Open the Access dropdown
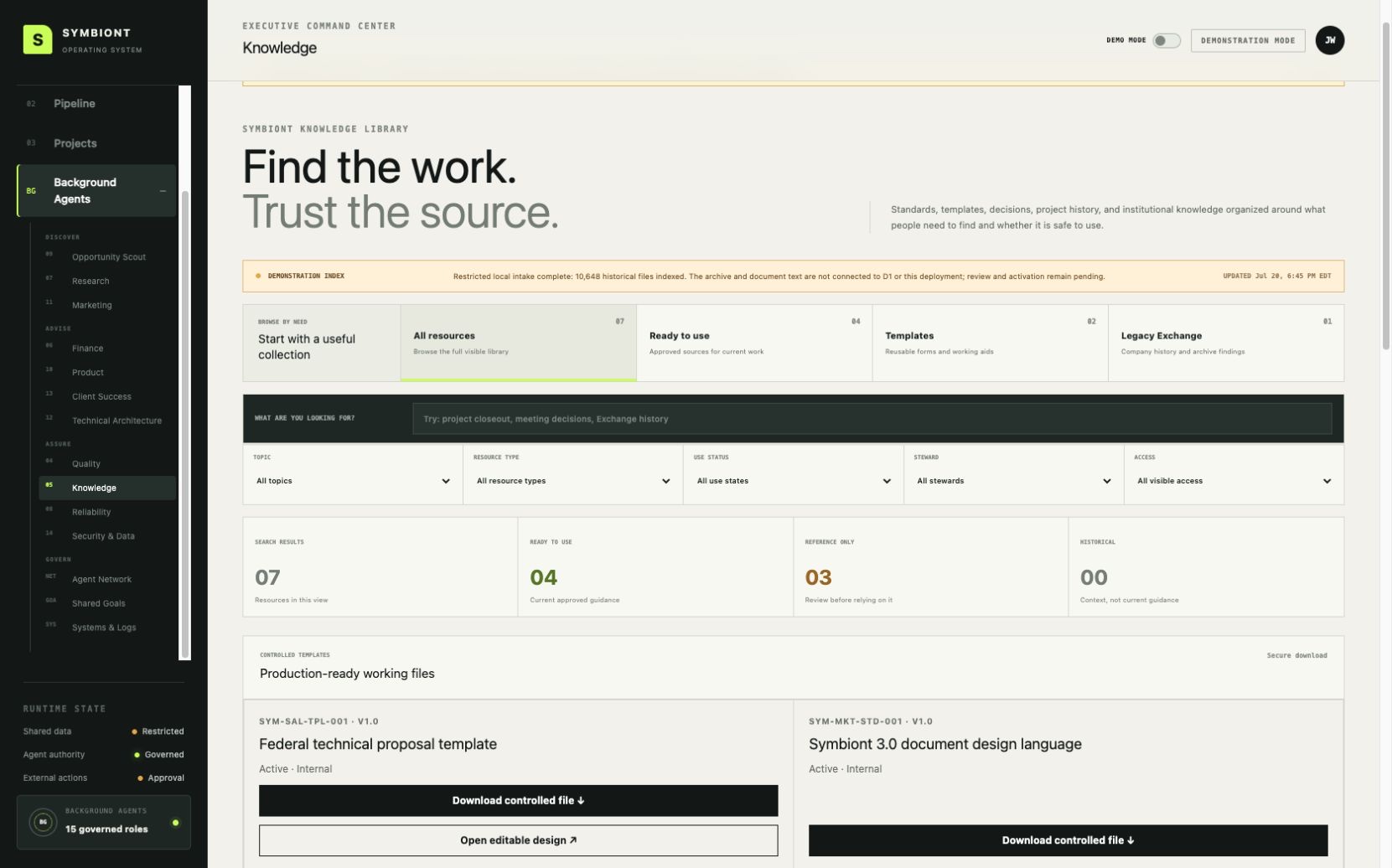Viewport: 1392px width, 868px height. click(x=1234, y=481)
